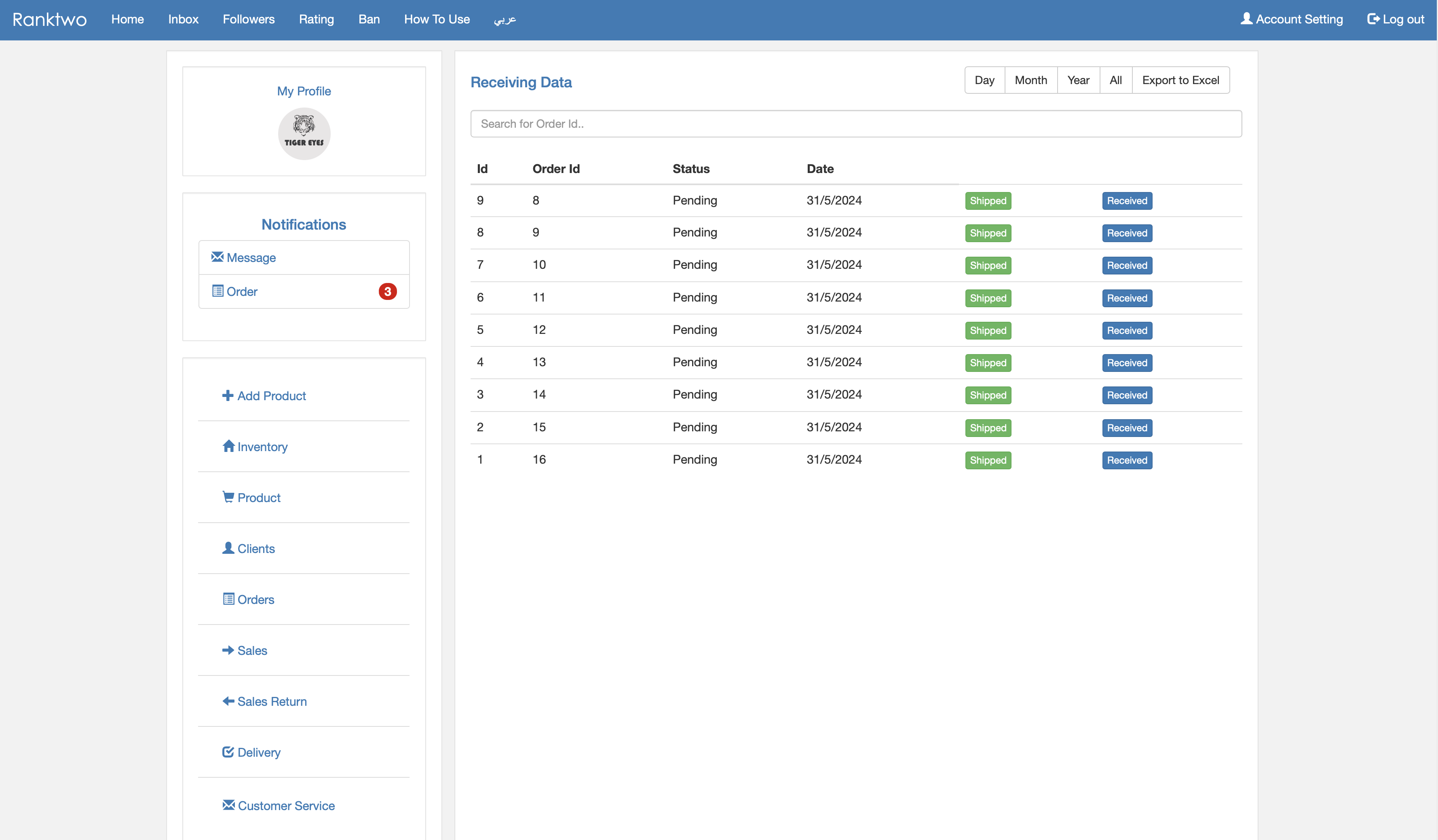Click the envelope icon for Customer Service

click(228, 804)
